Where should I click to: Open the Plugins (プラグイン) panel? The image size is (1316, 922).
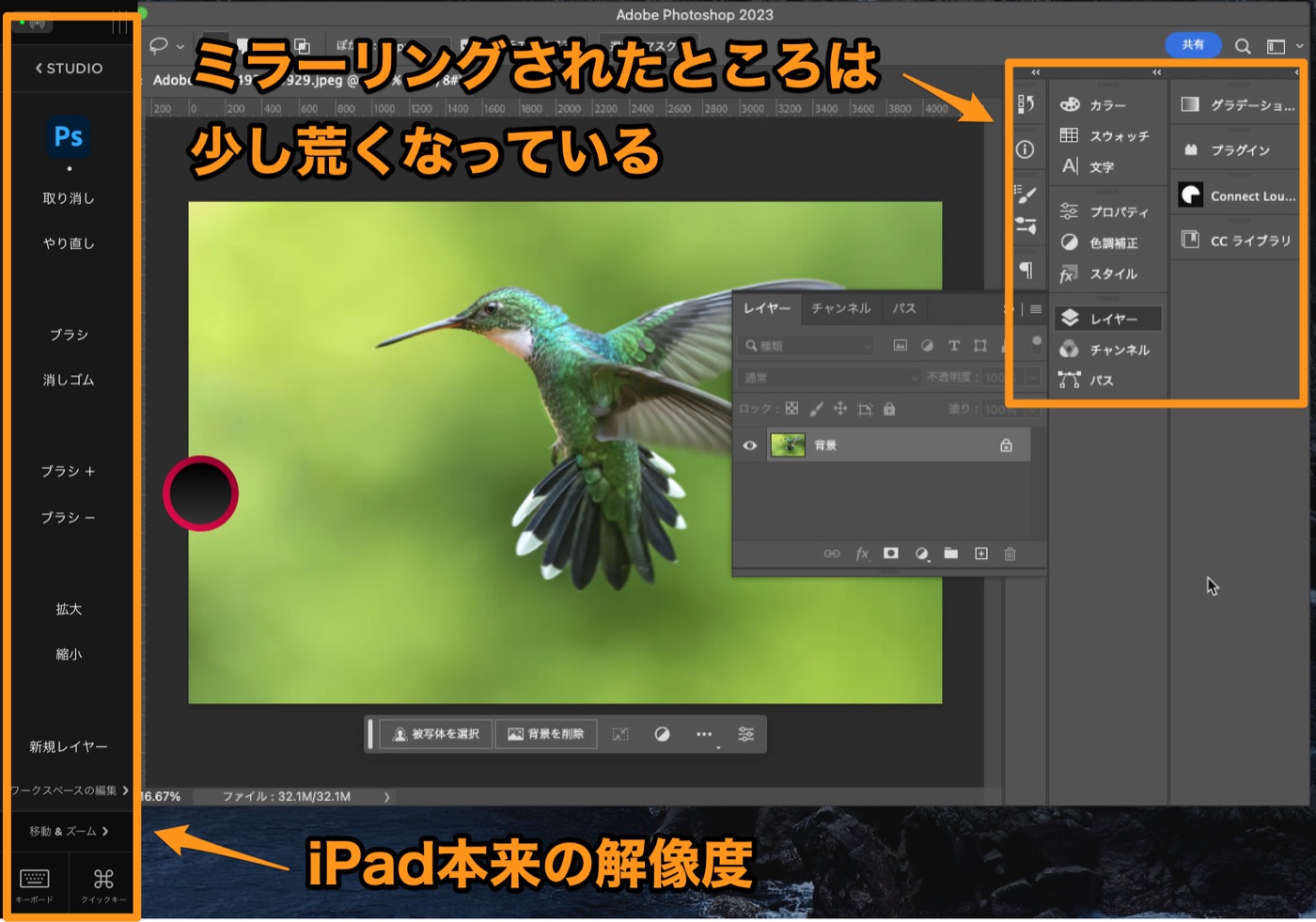(x=1227, y=149)
